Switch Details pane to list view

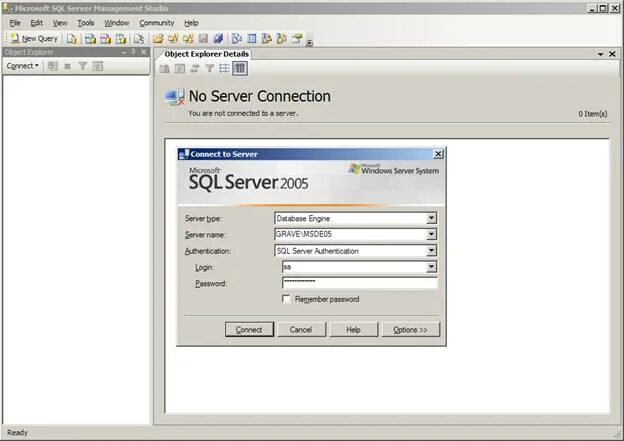(224, 68)
